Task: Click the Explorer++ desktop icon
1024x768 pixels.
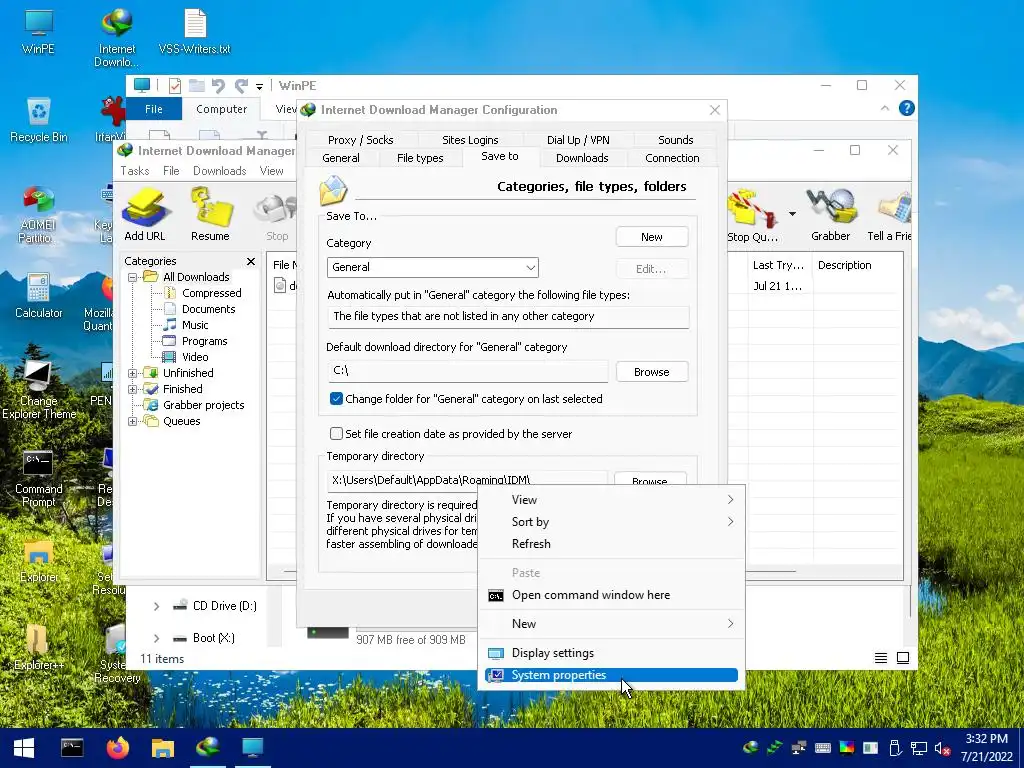Action: point(39,647)
